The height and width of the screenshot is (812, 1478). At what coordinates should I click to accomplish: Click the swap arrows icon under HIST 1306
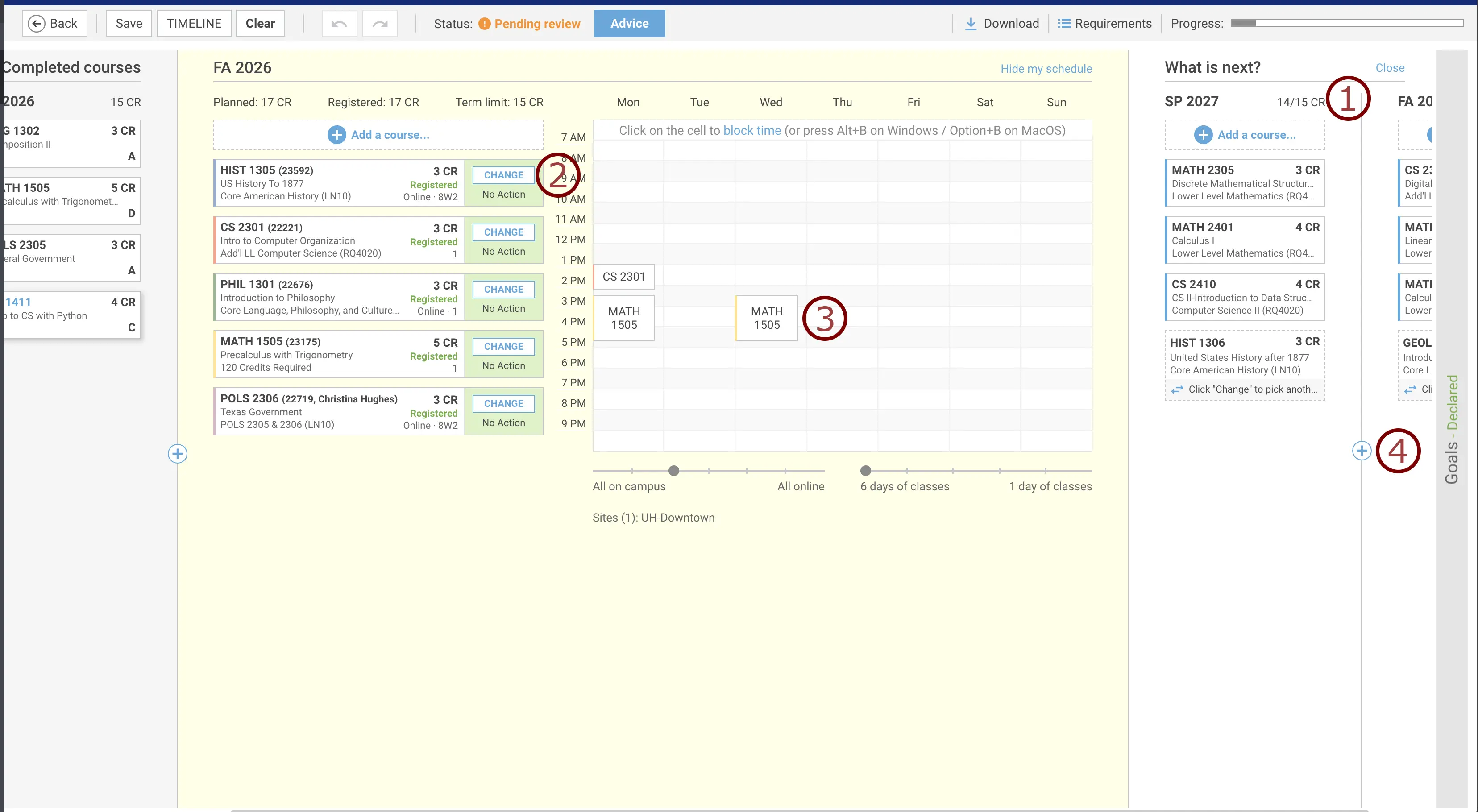click(x=1177, y=389)
